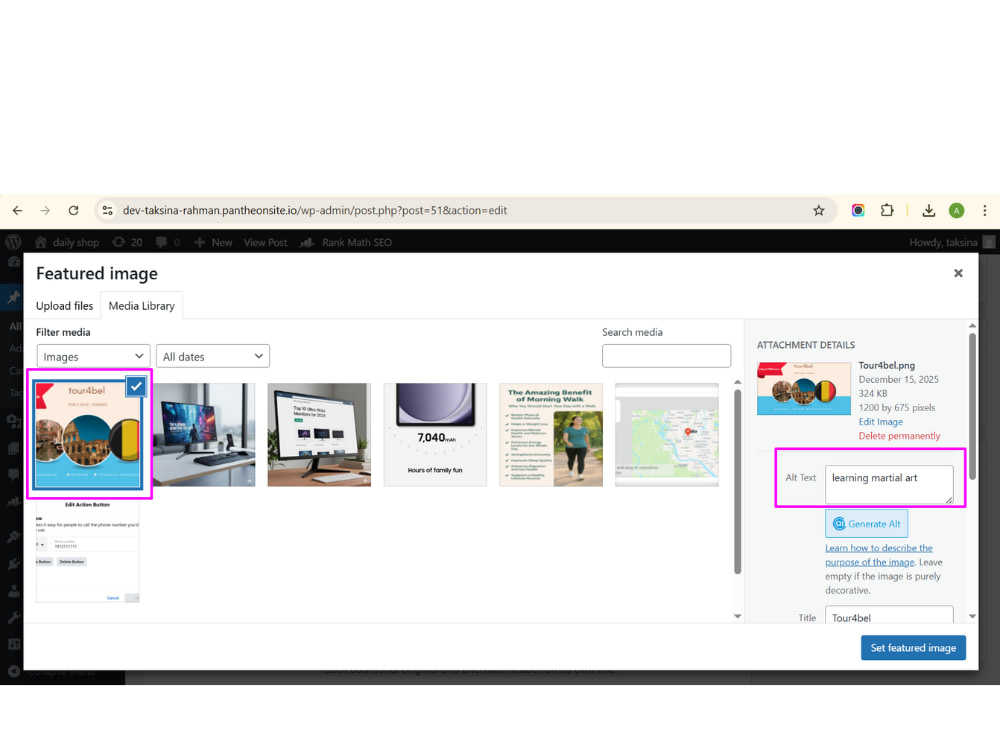Click the Title field containing Tour4bel
This screenshot has height=750, width=1000.
[889, 615]
